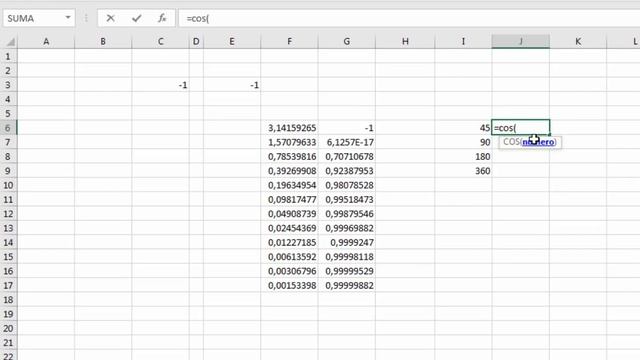The height and width of the screenshot is (360, 640).
Task: Click cell F13 with 0,02454369
Action: pos(289,228)
